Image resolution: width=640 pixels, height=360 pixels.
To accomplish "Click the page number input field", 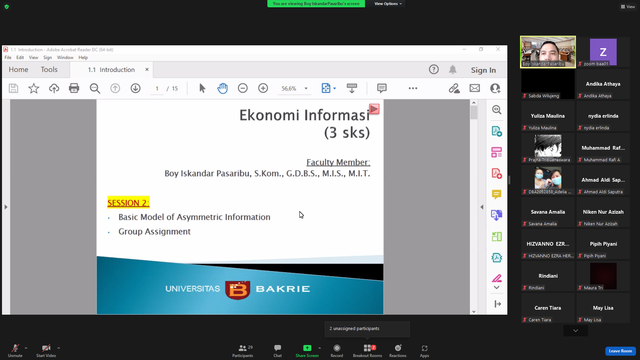I will (x=157, y=89).
